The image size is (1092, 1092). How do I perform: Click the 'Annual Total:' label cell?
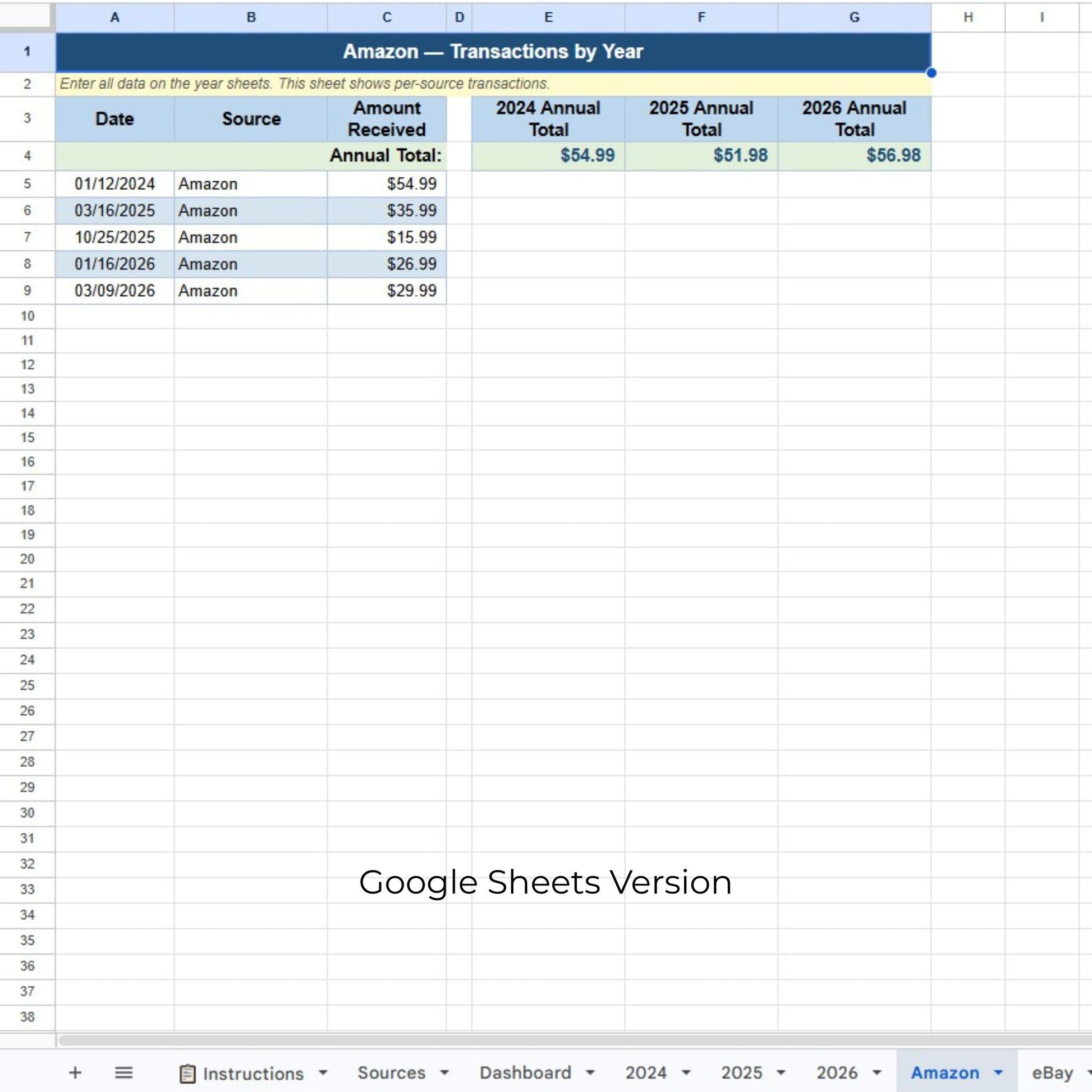[251, 156]
